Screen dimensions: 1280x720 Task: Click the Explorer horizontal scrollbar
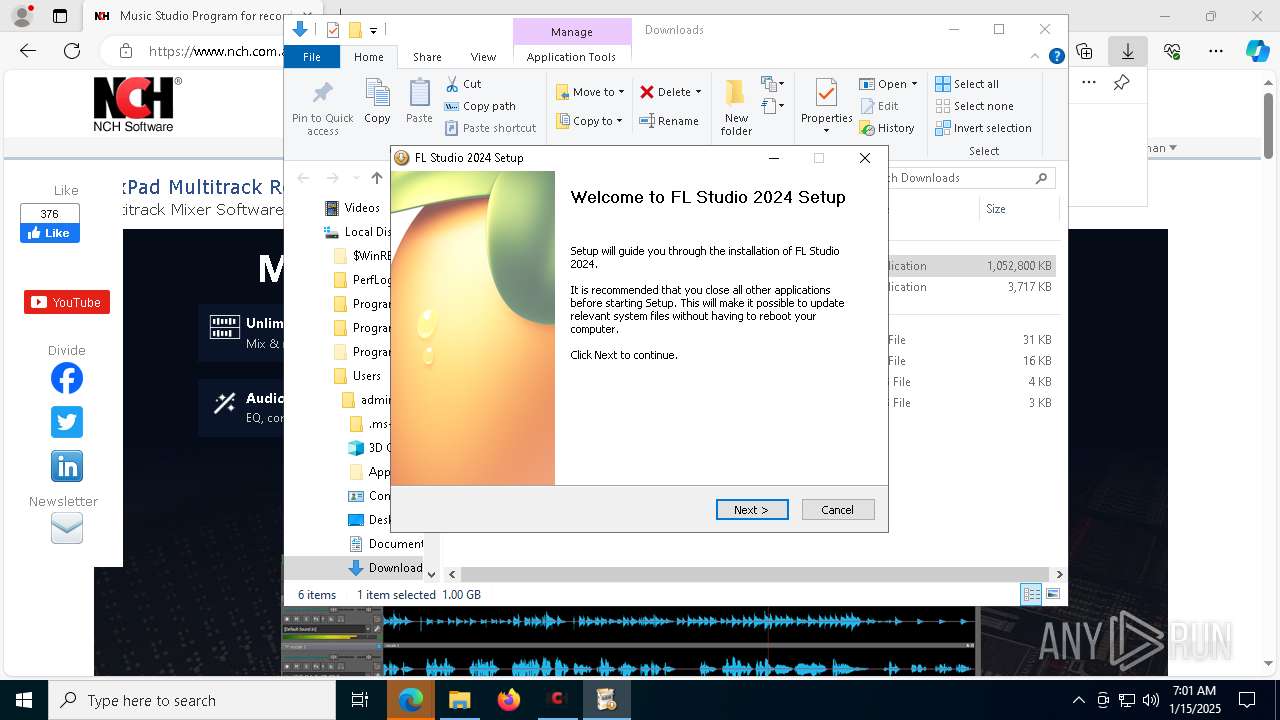click(x=755, y=574)
